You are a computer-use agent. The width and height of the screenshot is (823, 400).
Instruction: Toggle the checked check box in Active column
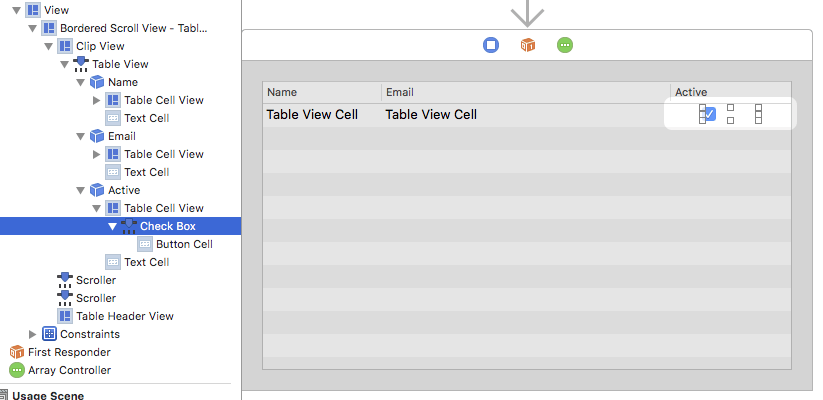pos(709,114)
